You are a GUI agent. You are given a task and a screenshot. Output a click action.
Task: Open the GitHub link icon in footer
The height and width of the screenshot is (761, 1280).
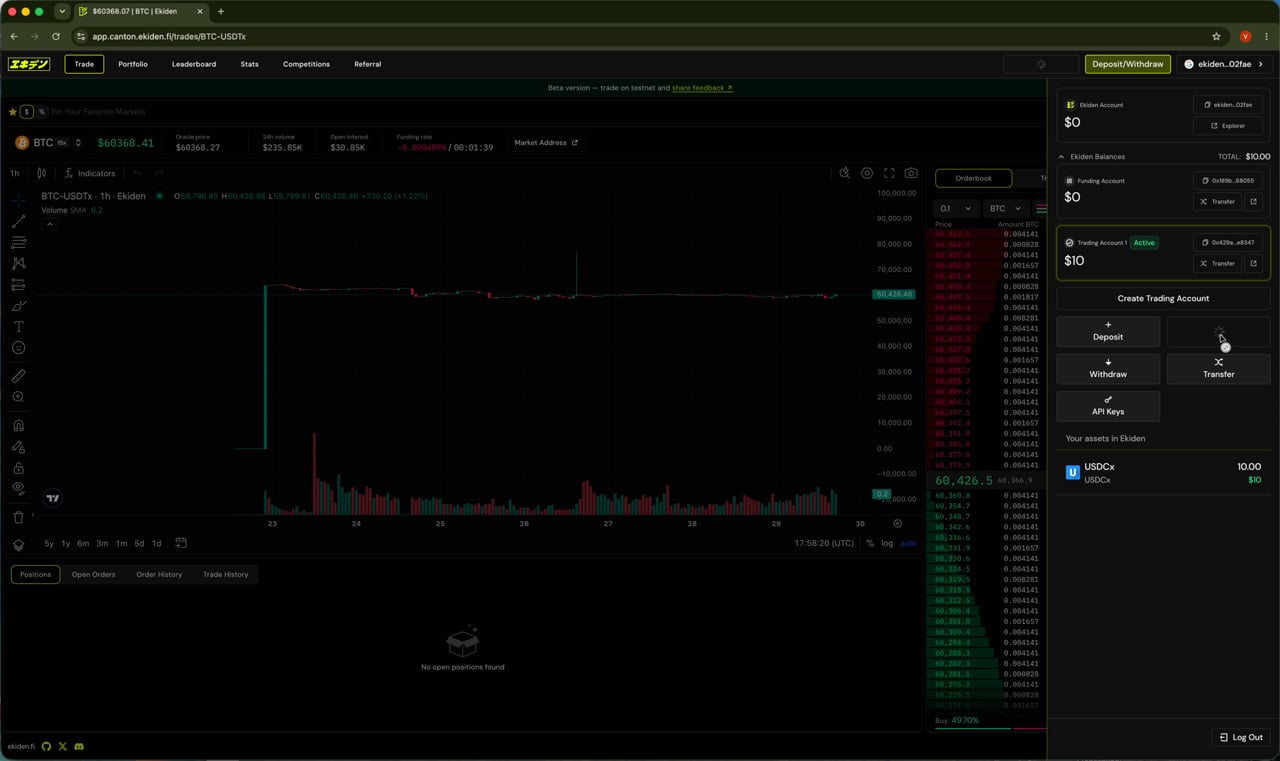[x=46, y=746]
